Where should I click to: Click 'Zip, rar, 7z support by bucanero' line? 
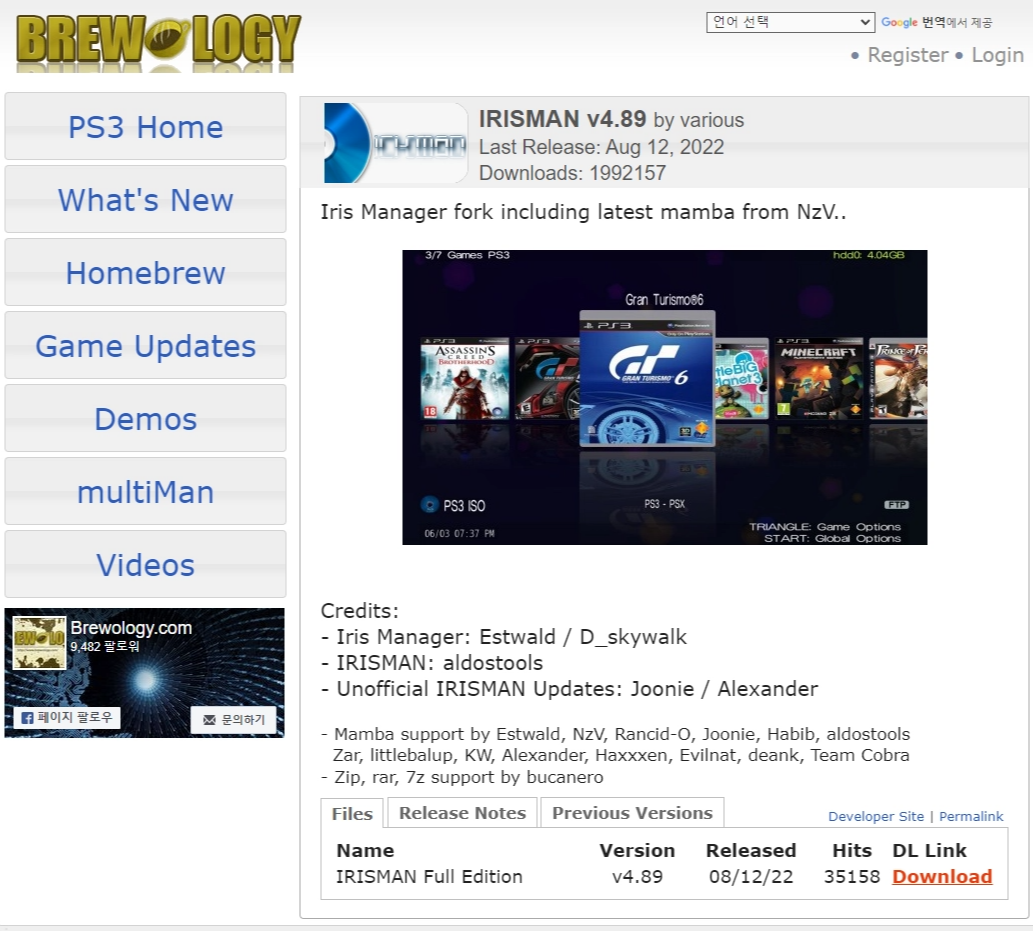point(462,777)
